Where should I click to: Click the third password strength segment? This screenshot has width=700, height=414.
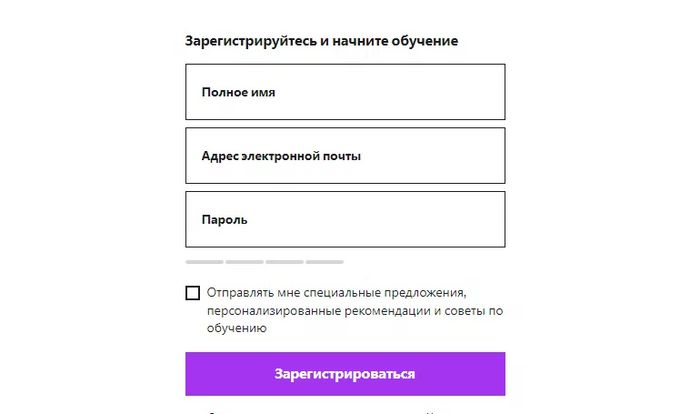(284, 262)
